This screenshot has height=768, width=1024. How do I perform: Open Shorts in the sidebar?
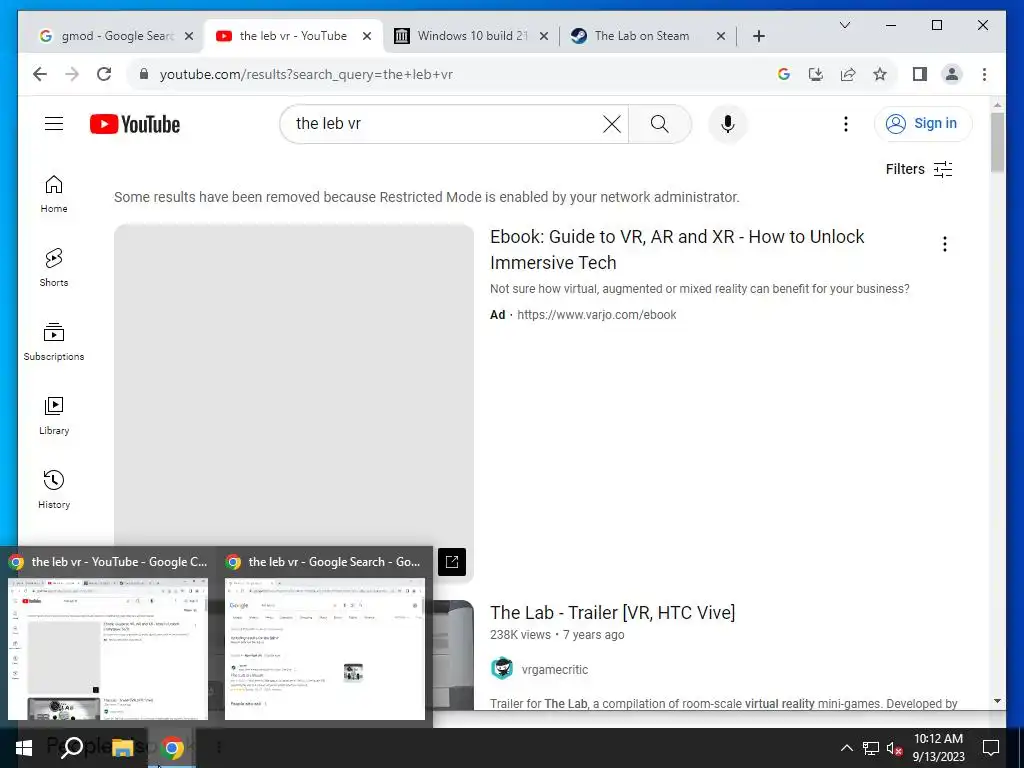(54, 268)
